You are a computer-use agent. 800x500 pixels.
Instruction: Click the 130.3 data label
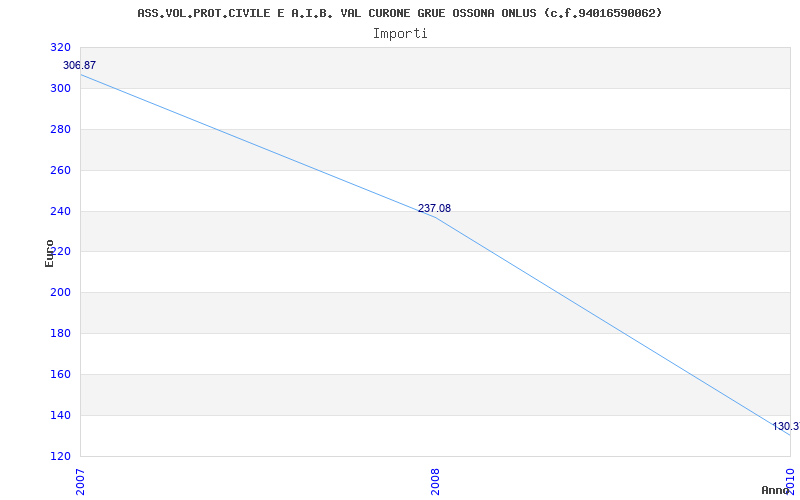click(786, 426)
